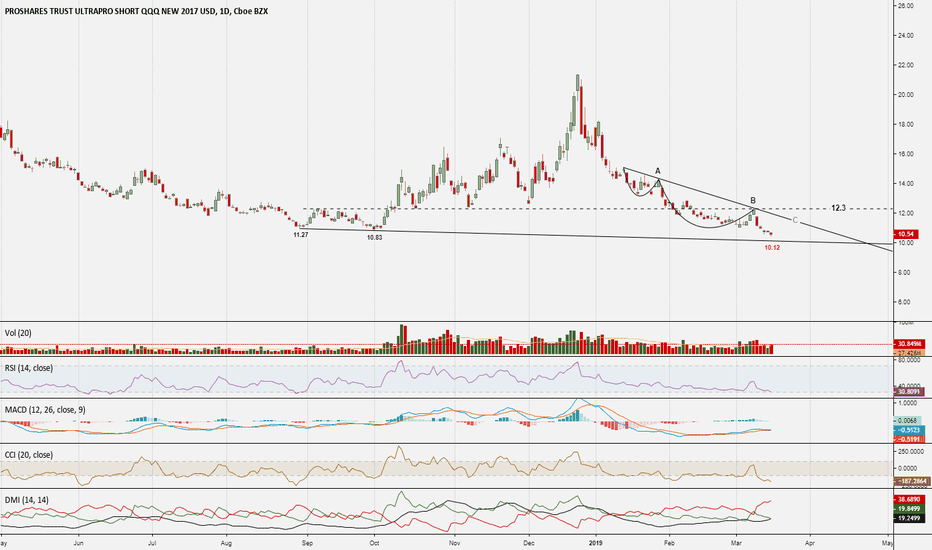The width and height of the screenshot is (932, 550).
Task: Click the Aug label on time axis
Action: pos(225,543)
